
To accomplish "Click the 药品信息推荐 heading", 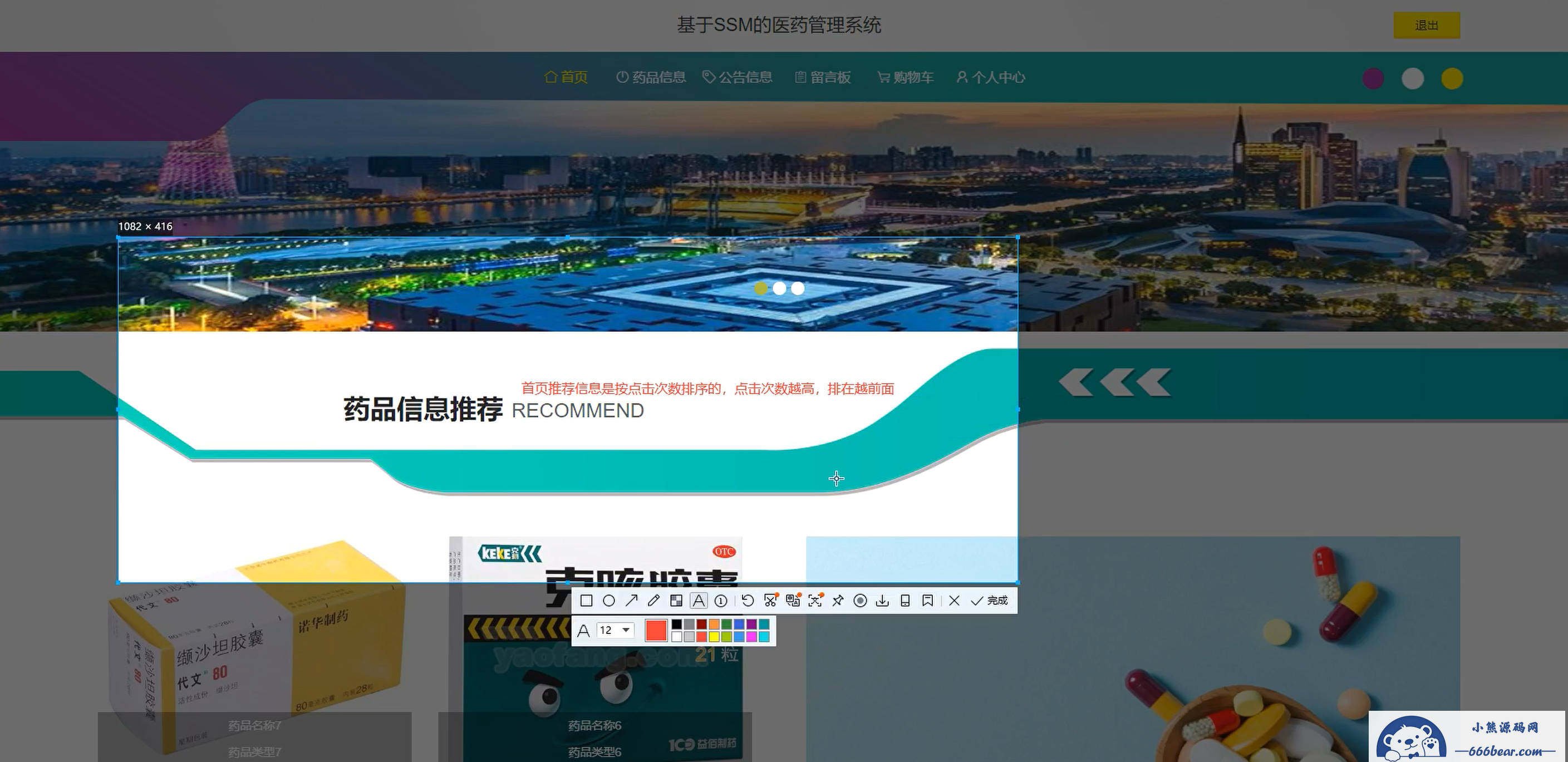I will (423, 409).
